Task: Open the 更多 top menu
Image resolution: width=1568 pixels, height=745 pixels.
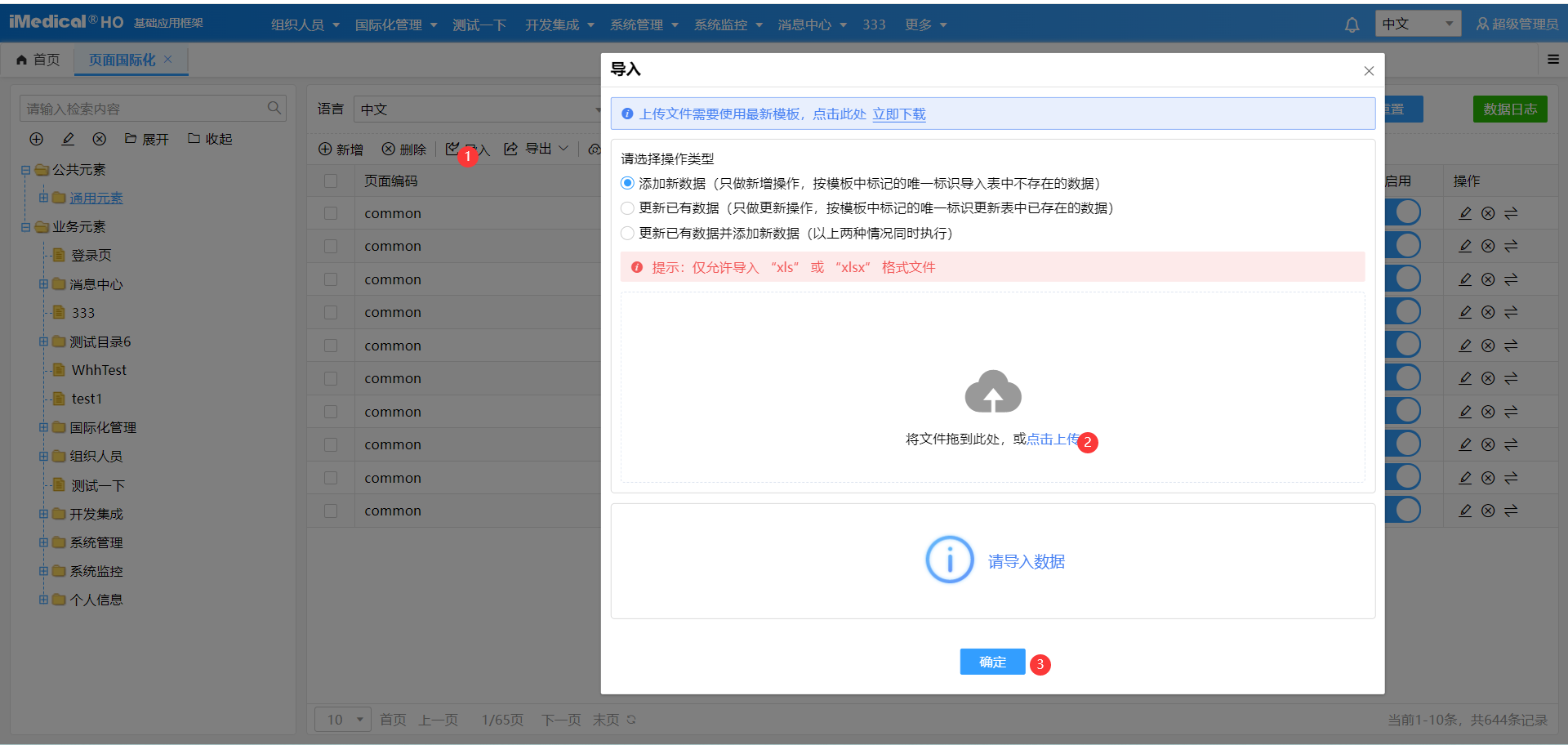Action: (x=926, y=25)
